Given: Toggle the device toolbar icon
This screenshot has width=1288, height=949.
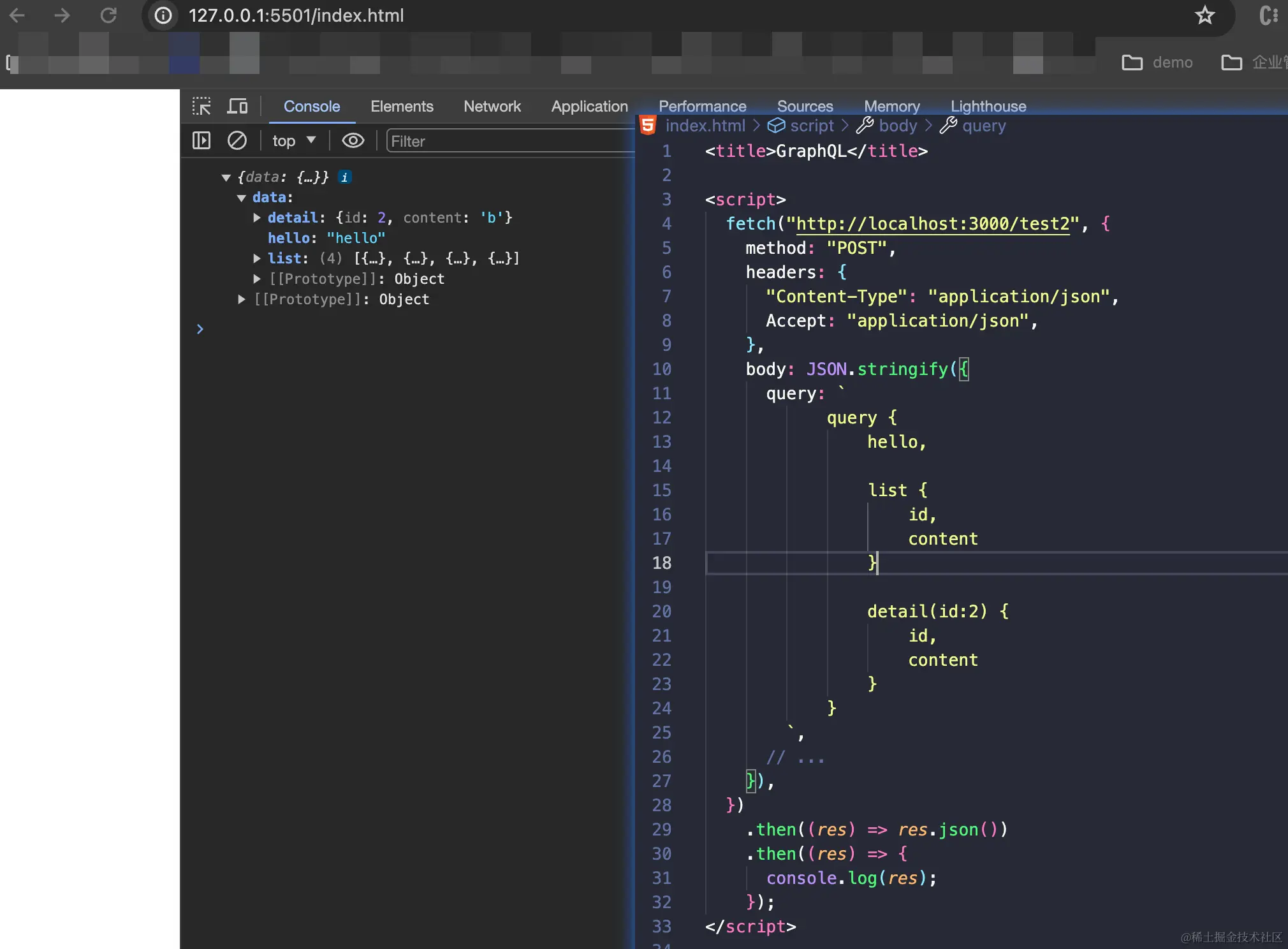Looking at the screenshot, I should (237, 107).
